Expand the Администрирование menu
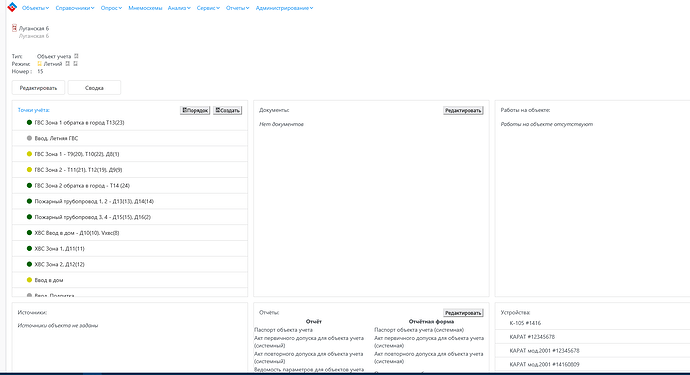The width and height of the screenshot is (690, 375). tap(284, 8)
